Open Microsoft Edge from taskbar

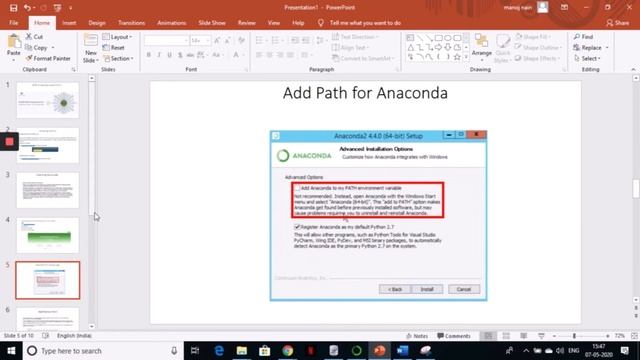tap(219, 351)
